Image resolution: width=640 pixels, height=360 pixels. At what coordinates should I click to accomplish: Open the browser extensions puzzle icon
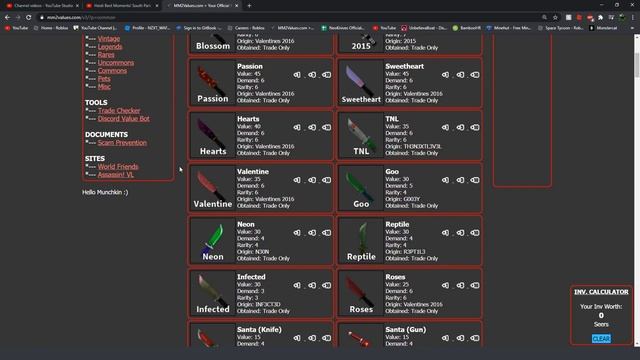click(600, 18)
